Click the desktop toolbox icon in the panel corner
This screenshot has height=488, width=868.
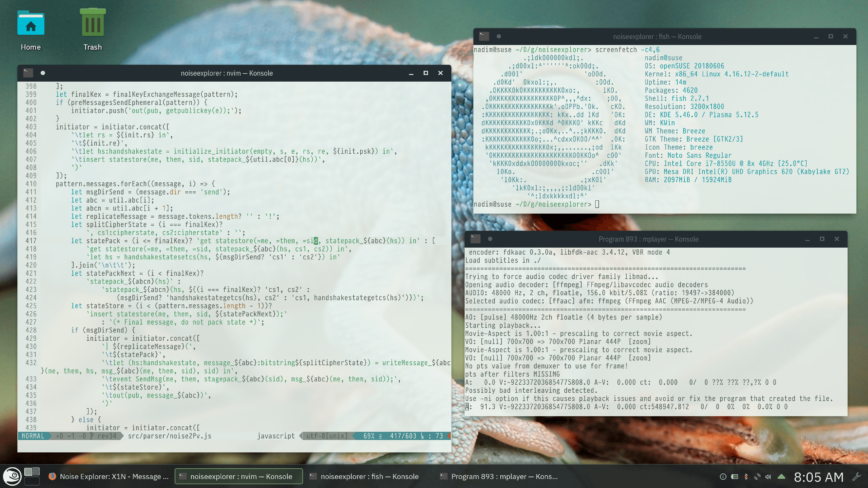coord(857,477)
